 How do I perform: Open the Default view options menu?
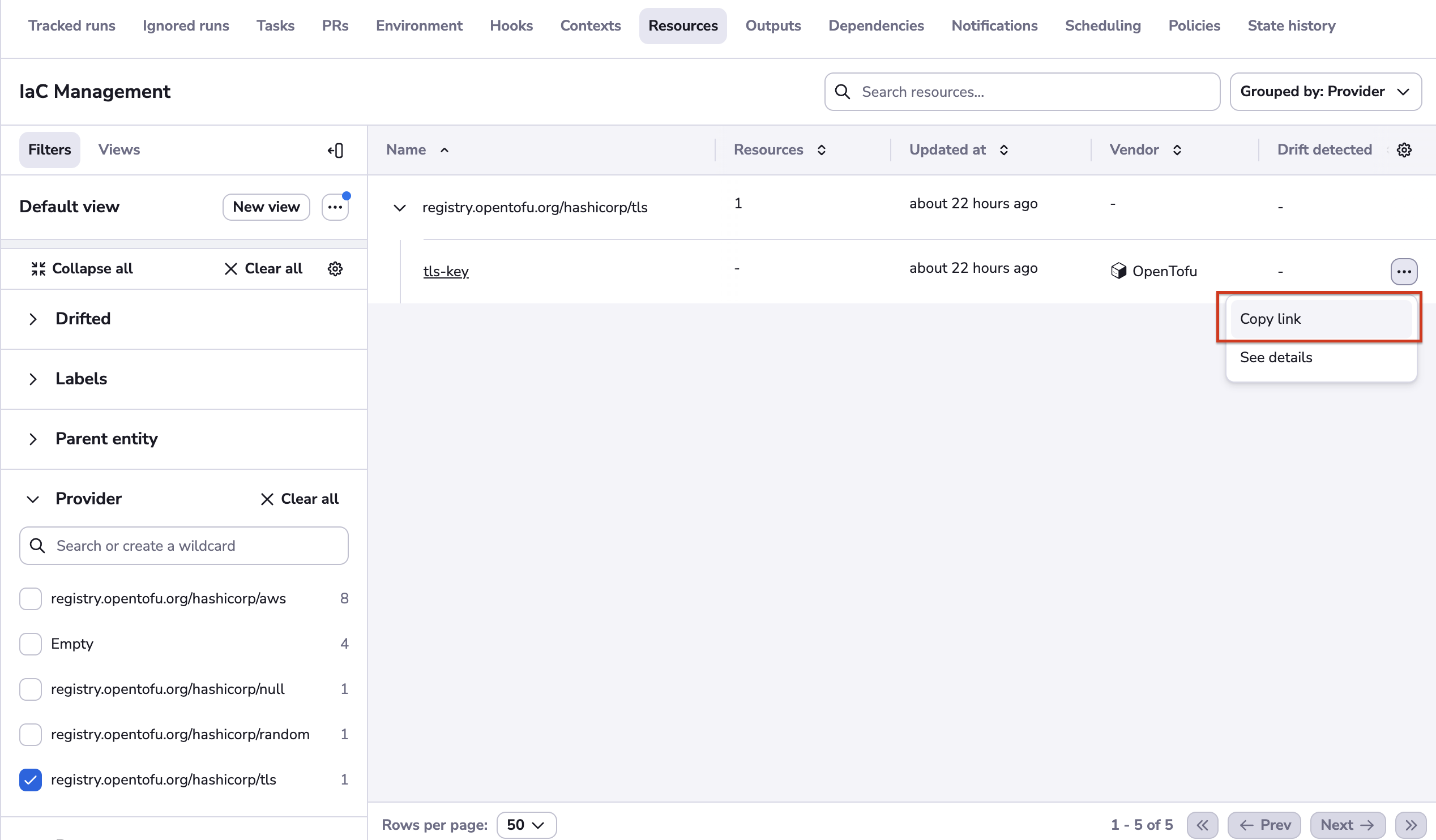click(335, 207)
